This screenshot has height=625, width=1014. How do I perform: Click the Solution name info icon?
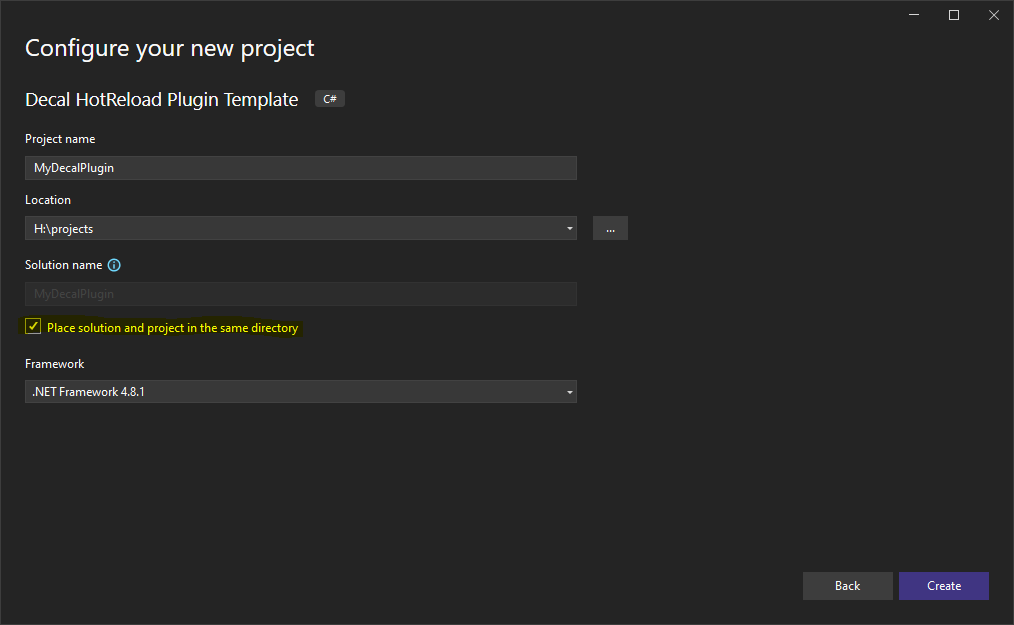114,265
